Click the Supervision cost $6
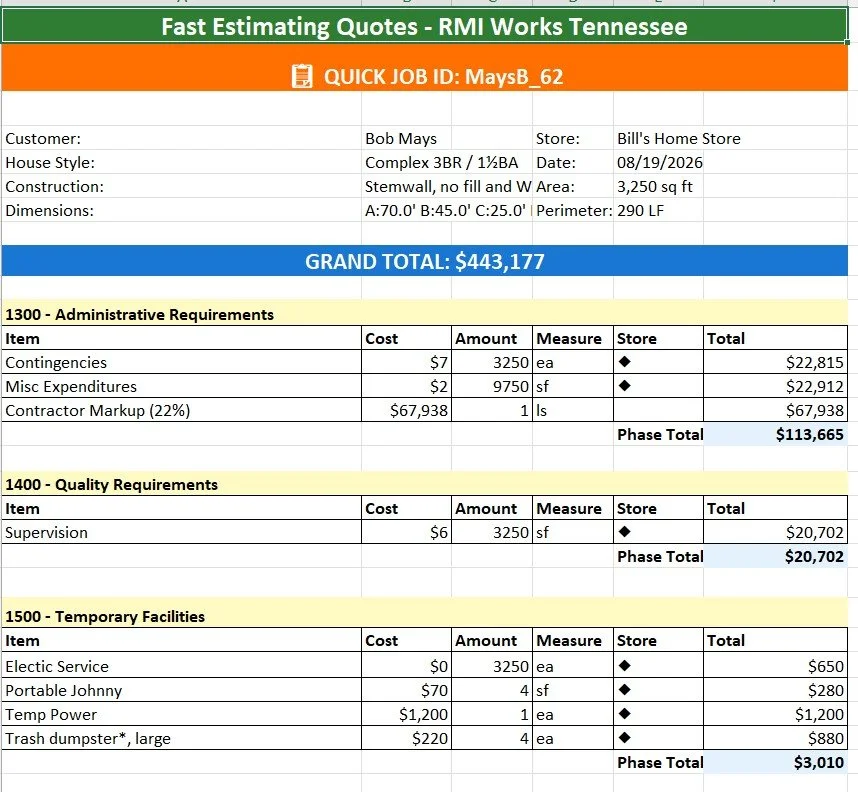This screenshot has width=858, height=792. point(407,533)
